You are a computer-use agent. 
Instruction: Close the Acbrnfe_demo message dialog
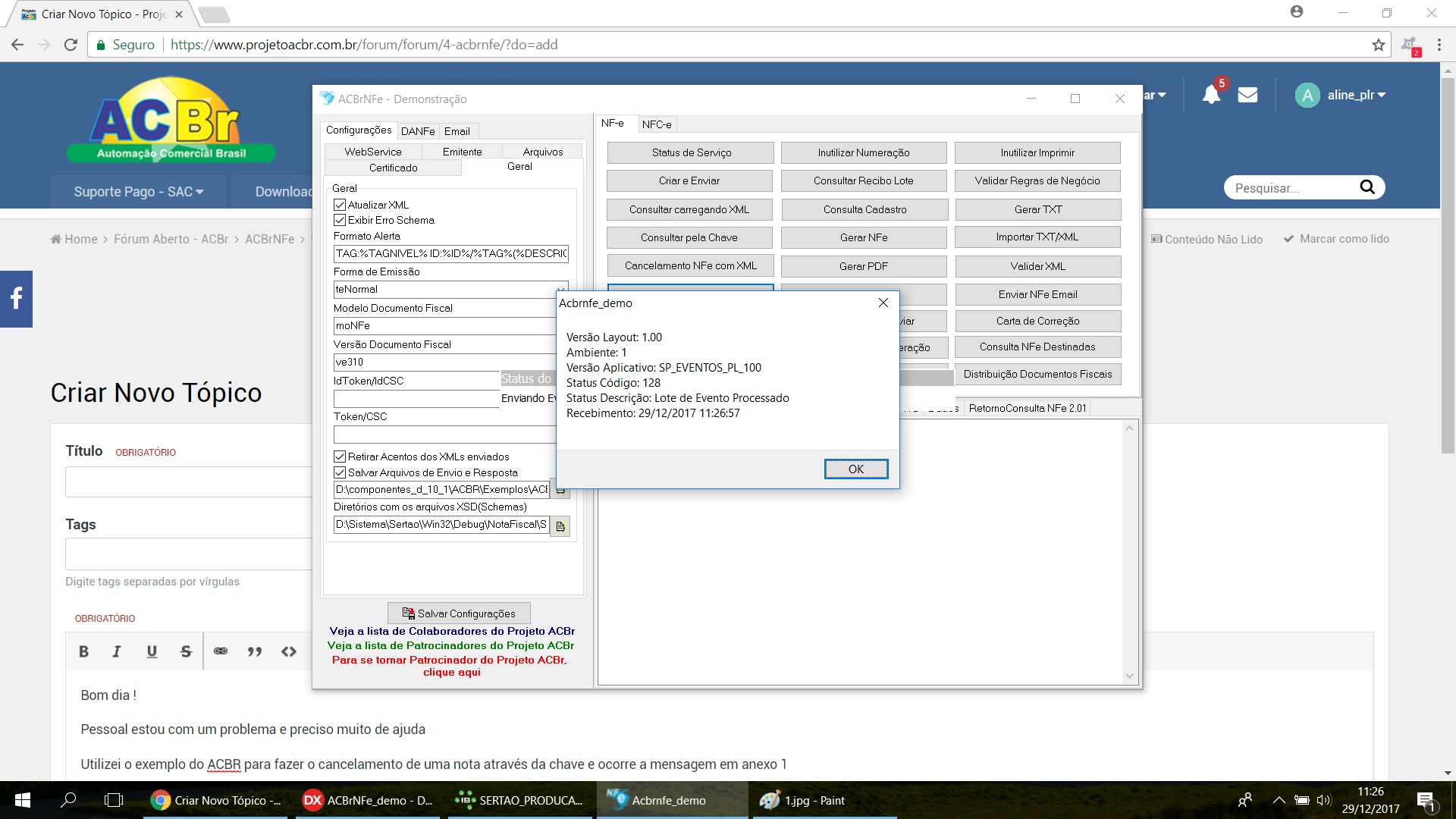click(883, 303)
